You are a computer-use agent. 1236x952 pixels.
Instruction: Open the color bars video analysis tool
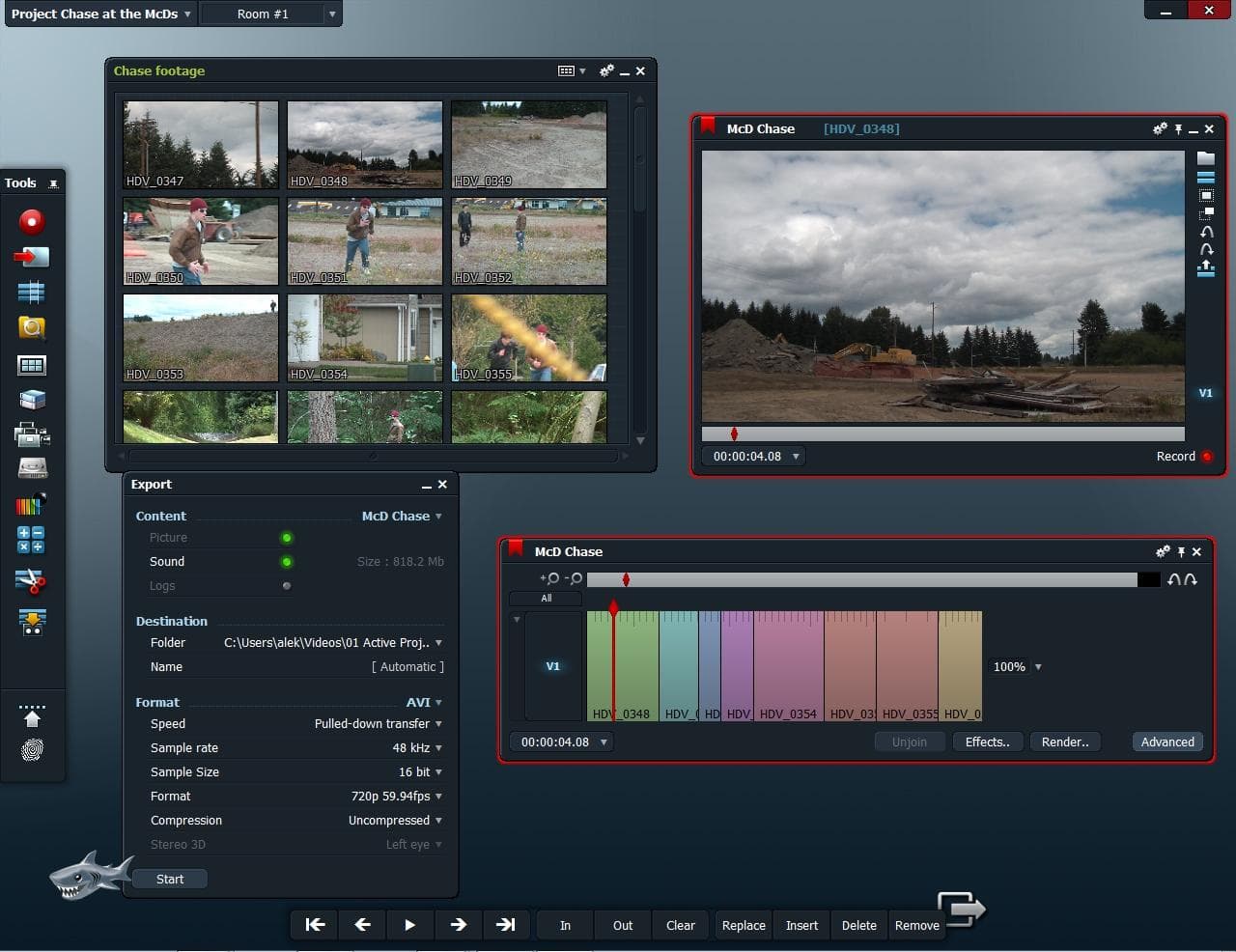click(x=32, y=504)
